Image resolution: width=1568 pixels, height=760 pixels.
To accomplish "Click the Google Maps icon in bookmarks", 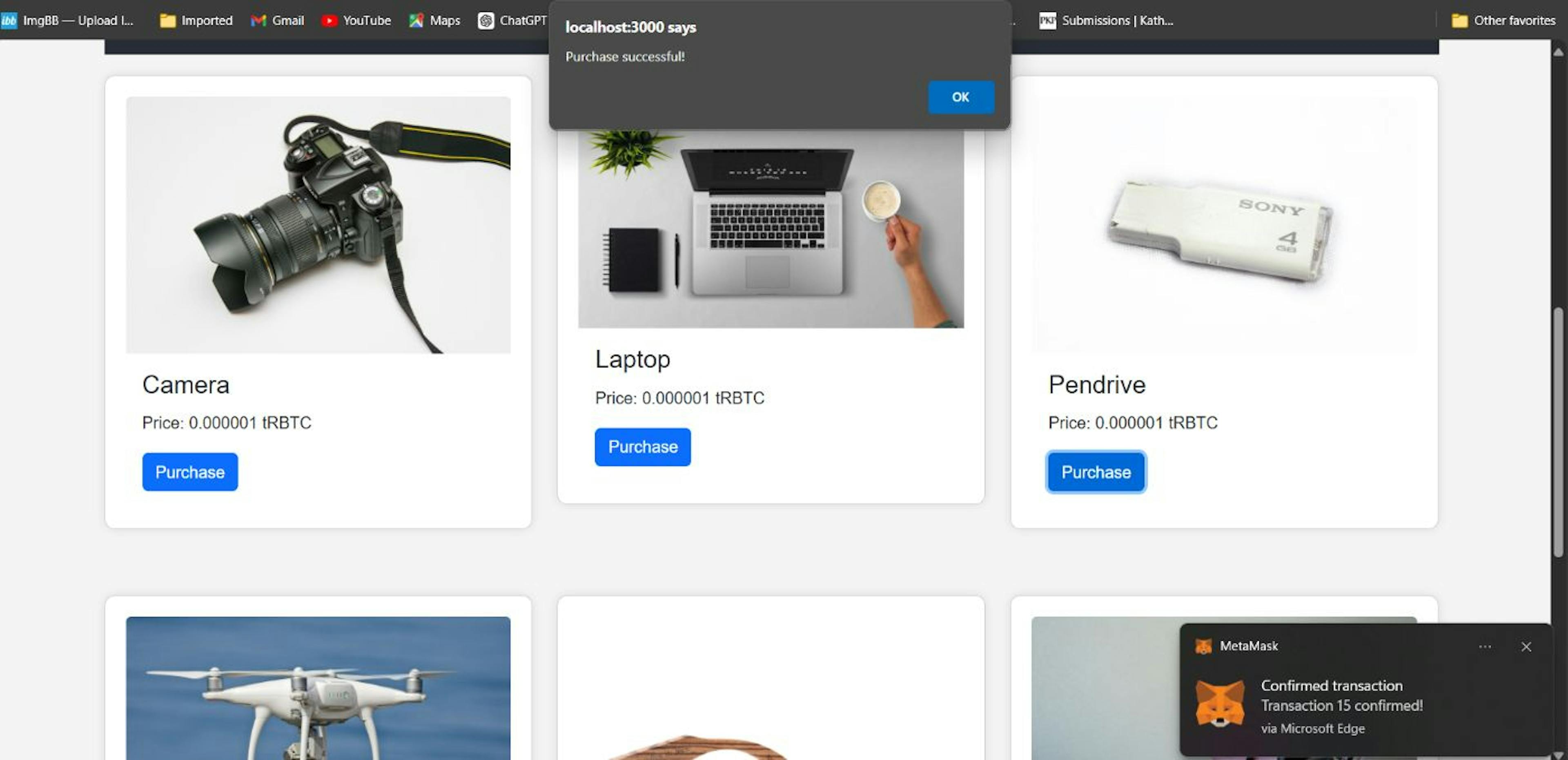I will click(417, 20).
